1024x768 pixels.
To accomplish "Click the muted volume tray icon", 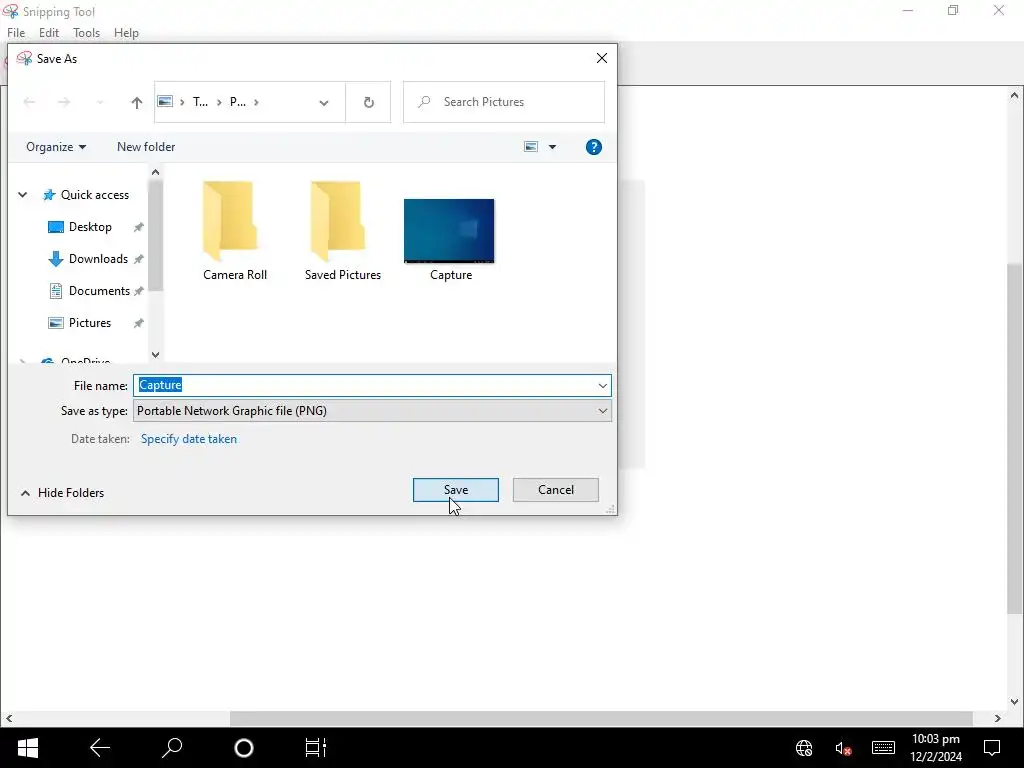I will pyautogui.click(x=843, y=748).
